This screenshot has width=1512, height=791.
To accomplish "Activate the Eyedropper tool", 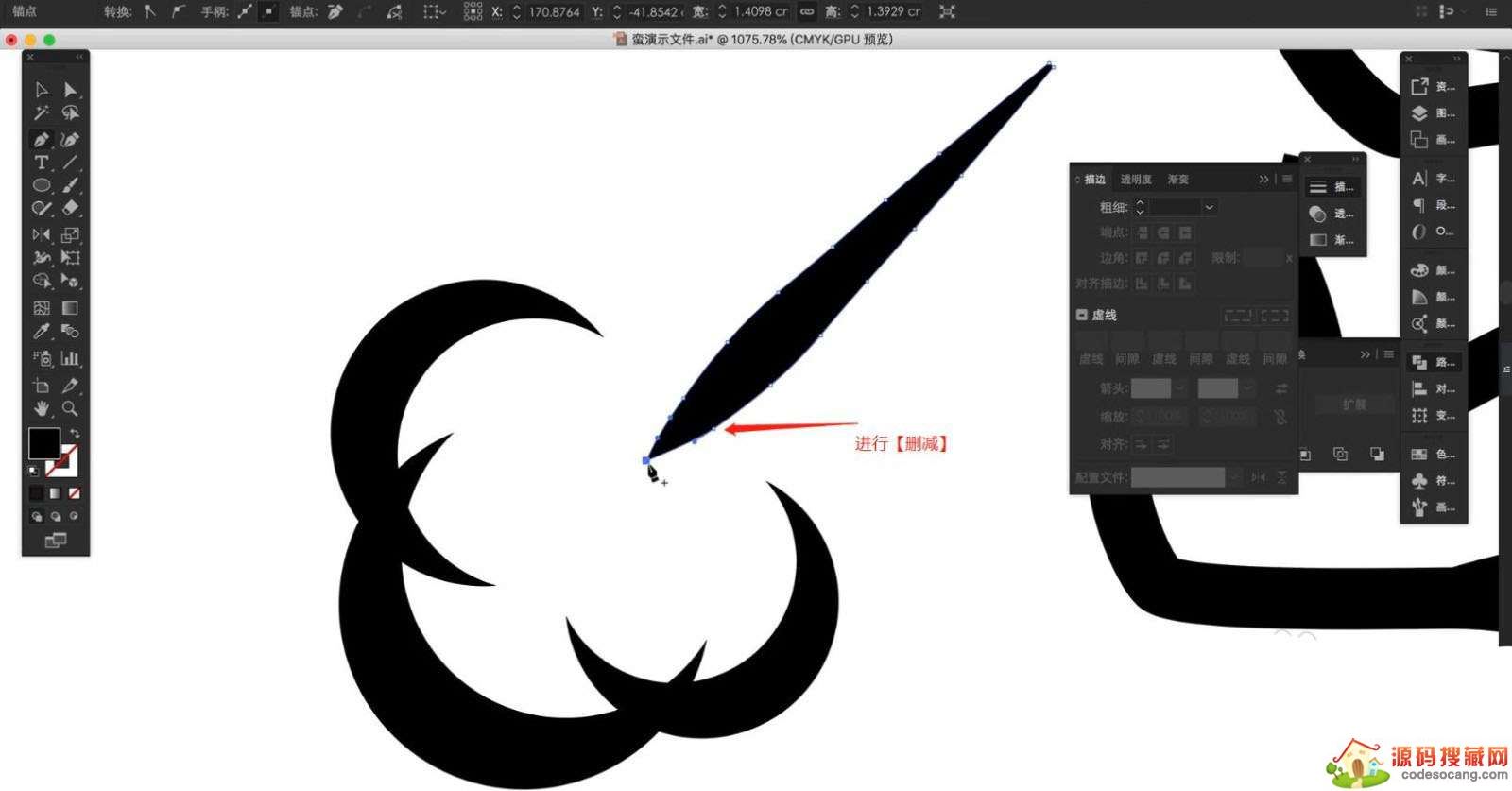I will (41, 332).
